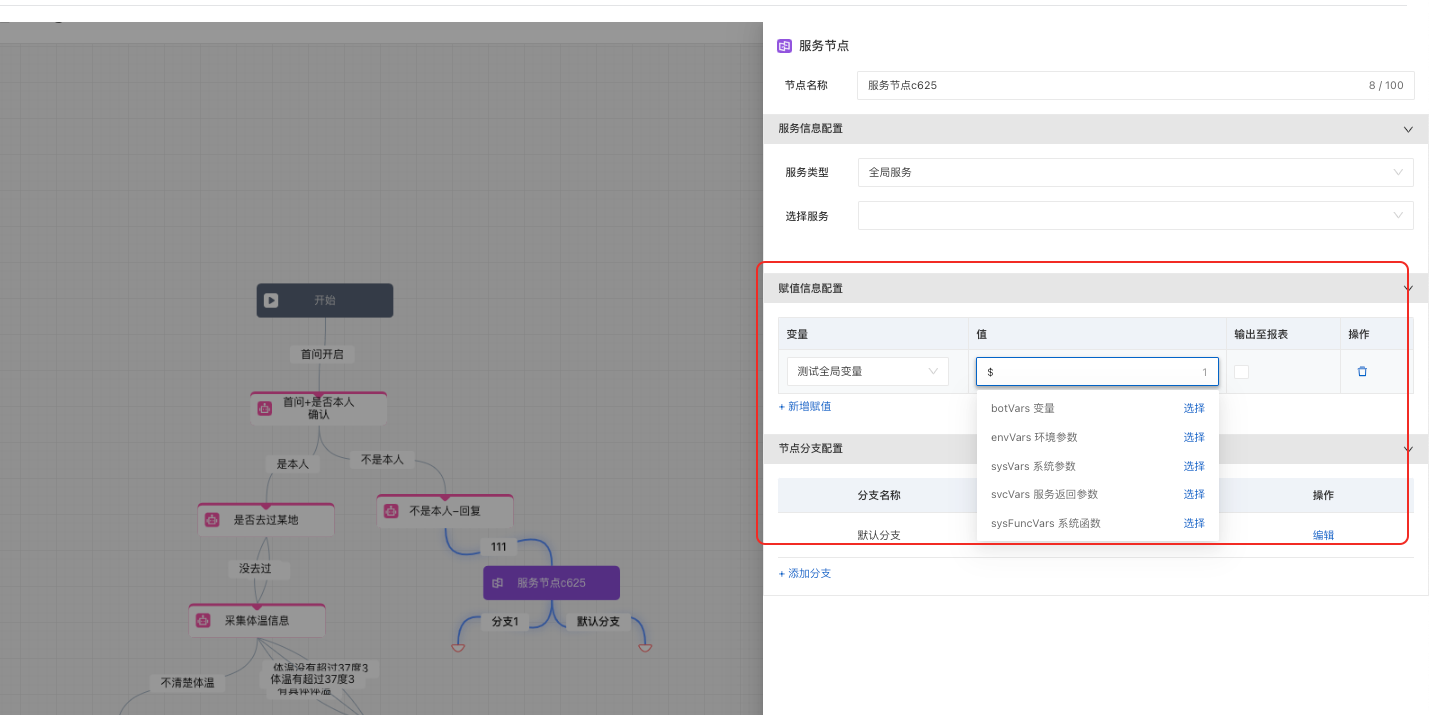
Task: Select the 首问+是否本人确认 node
Action: [318, 408]
